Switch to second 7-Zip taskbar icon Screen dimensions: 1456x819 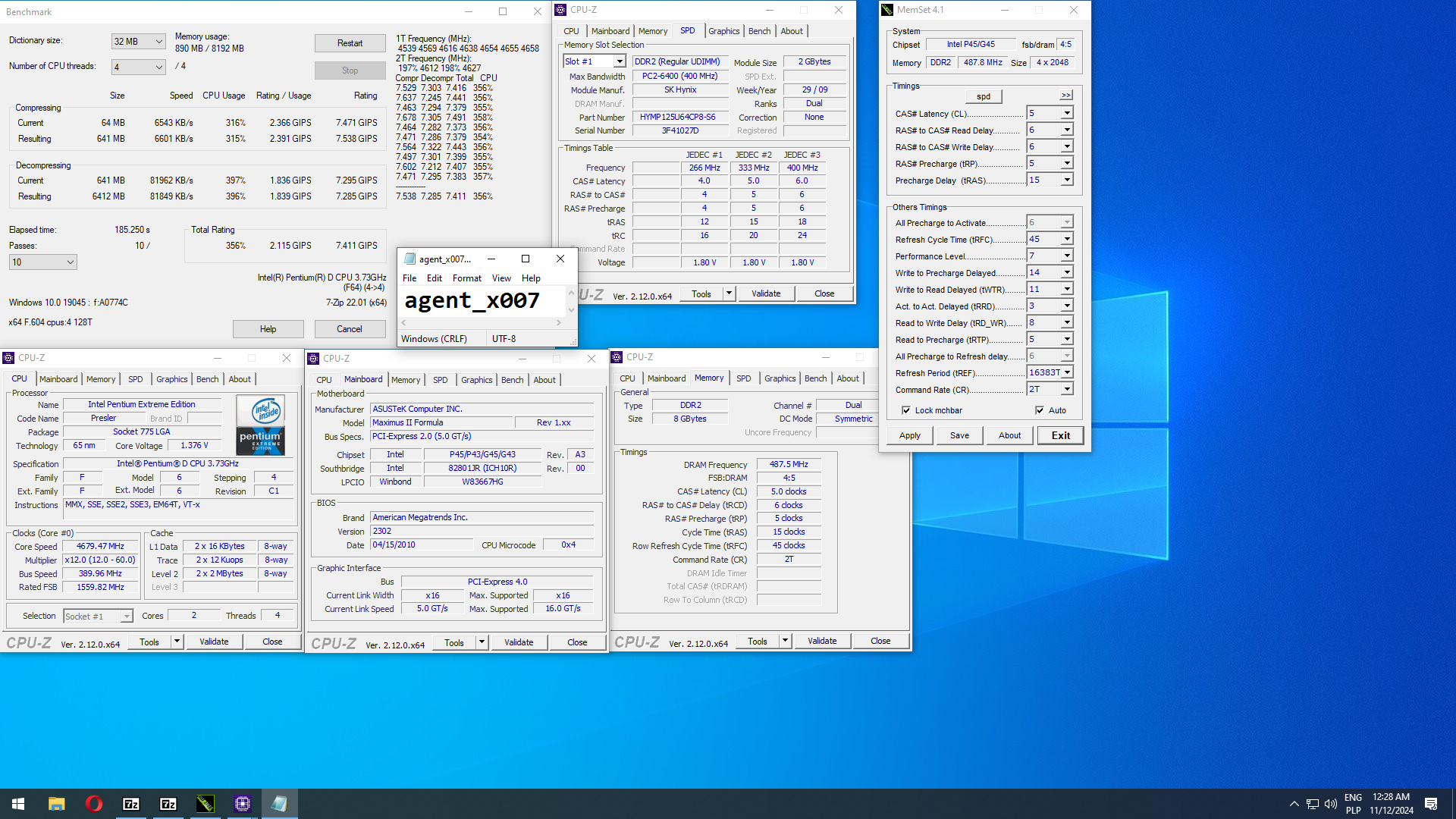point(168,804)
